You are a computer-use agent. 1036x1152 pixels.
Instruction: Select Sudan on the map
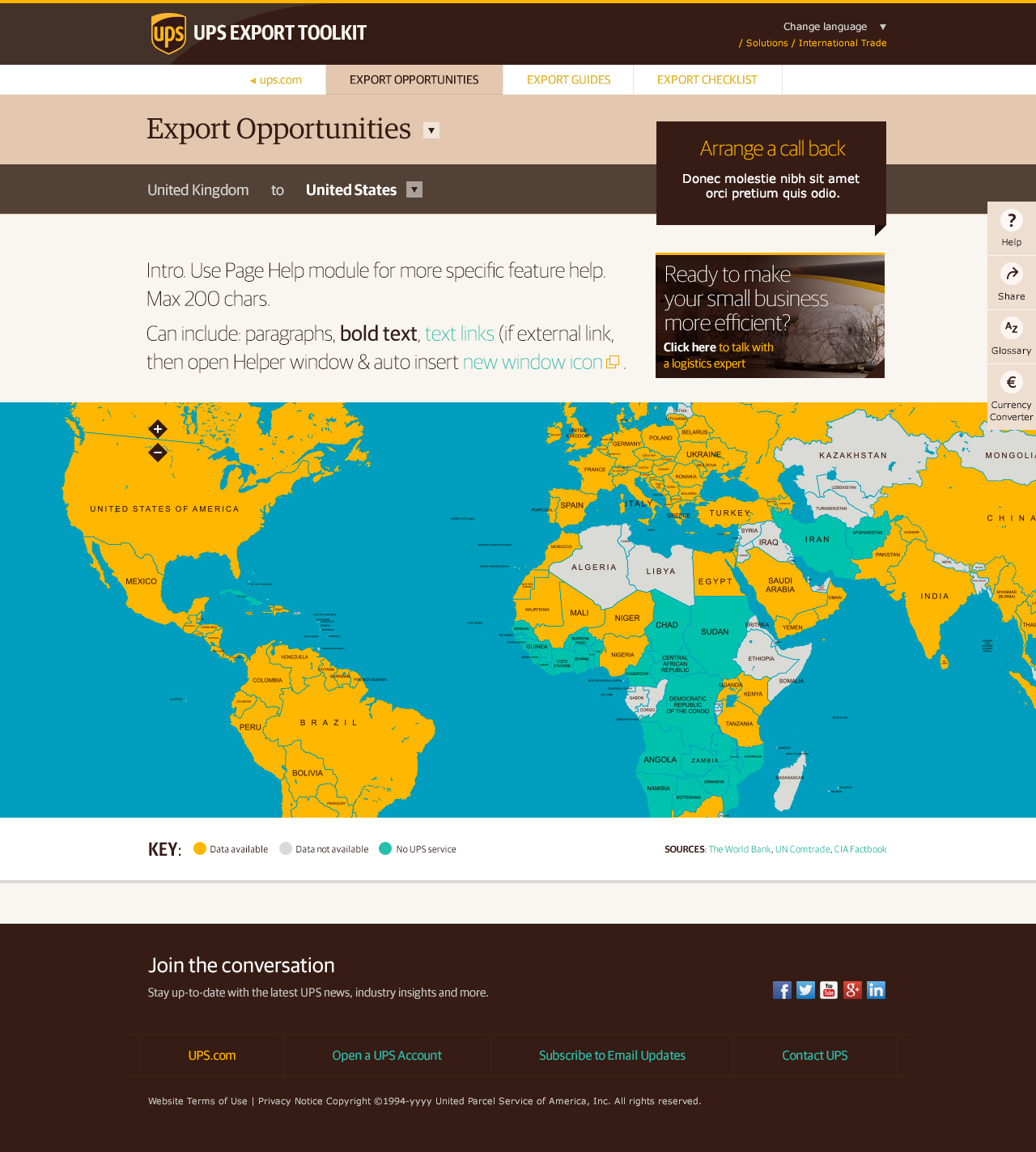(715, 631)
